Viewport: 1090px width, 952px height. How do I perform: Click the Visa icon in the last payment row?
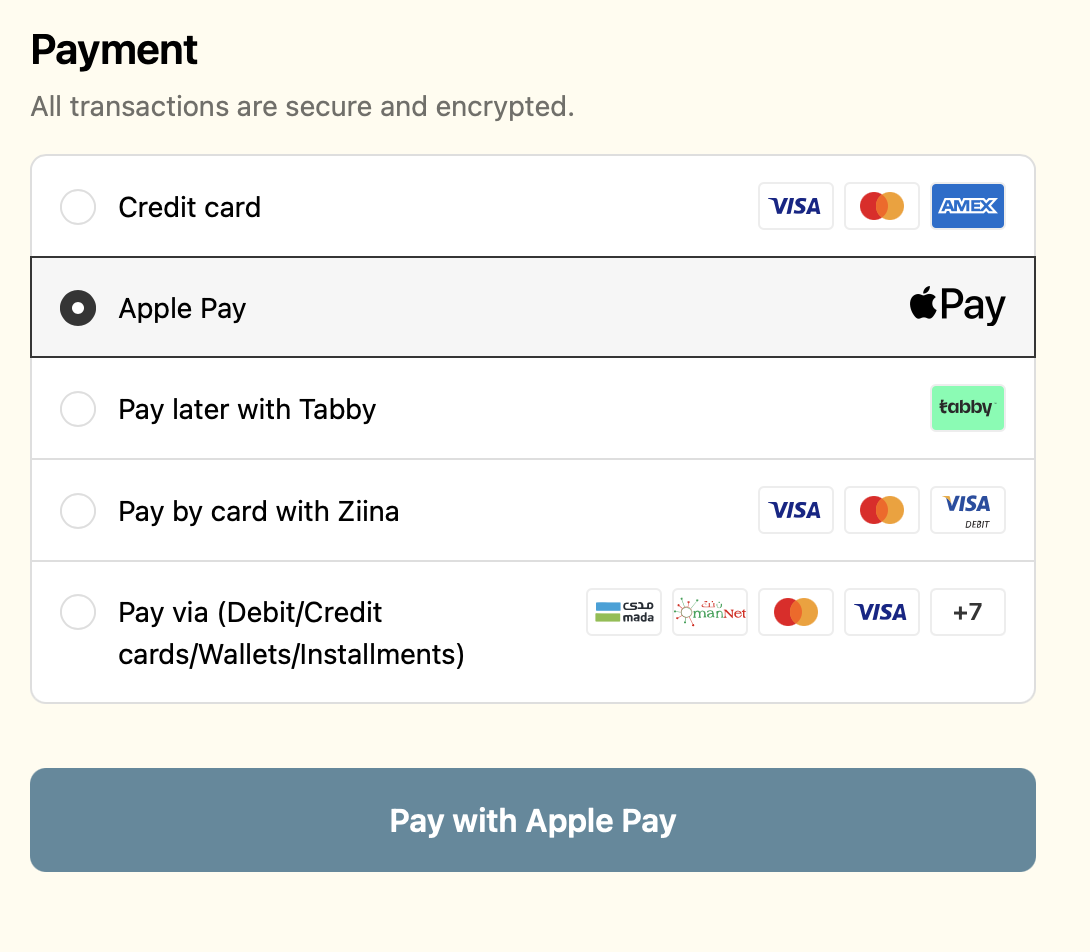coord(881,612)
